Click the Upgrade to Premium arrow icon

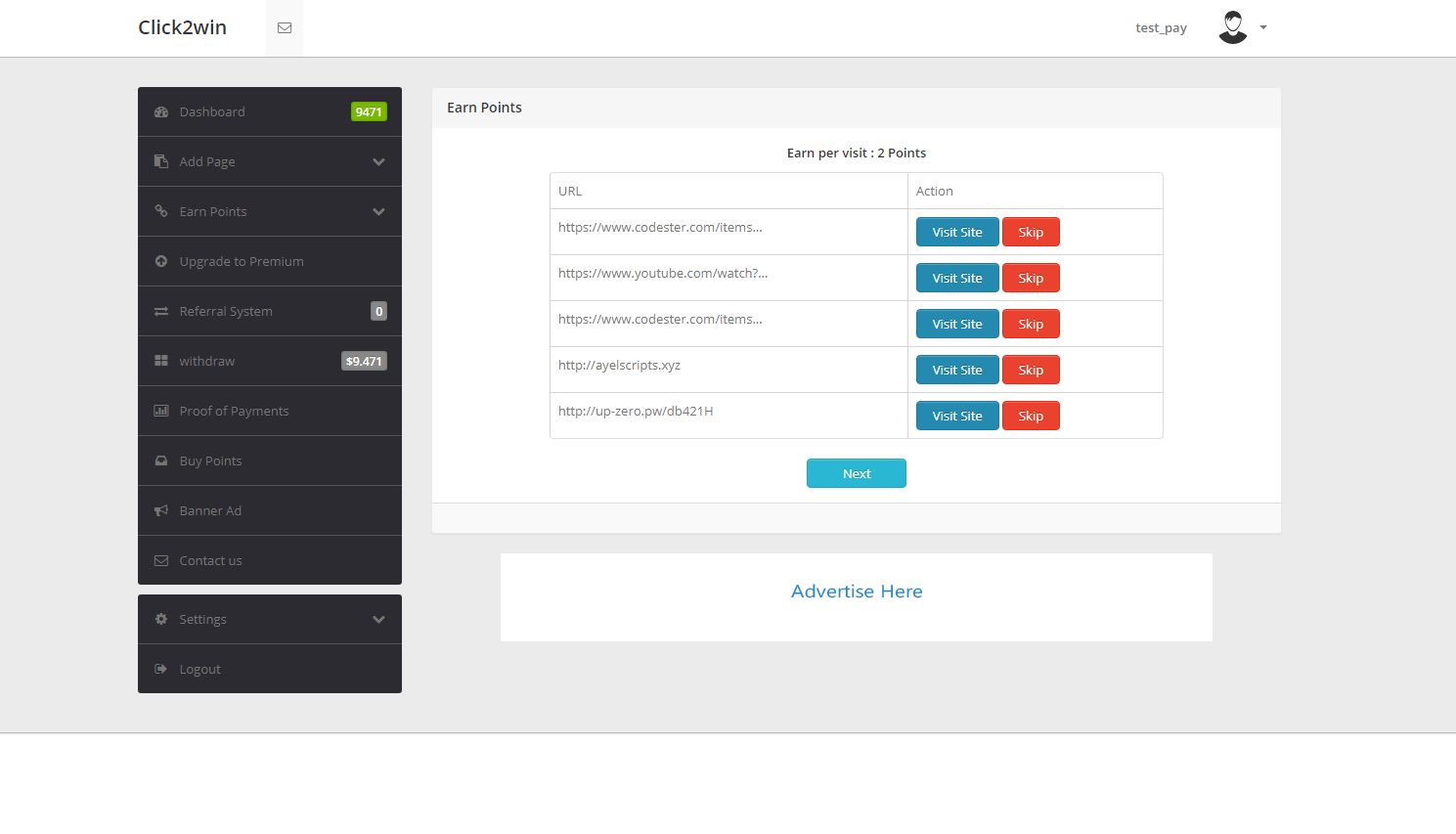[x=161, y=262]
